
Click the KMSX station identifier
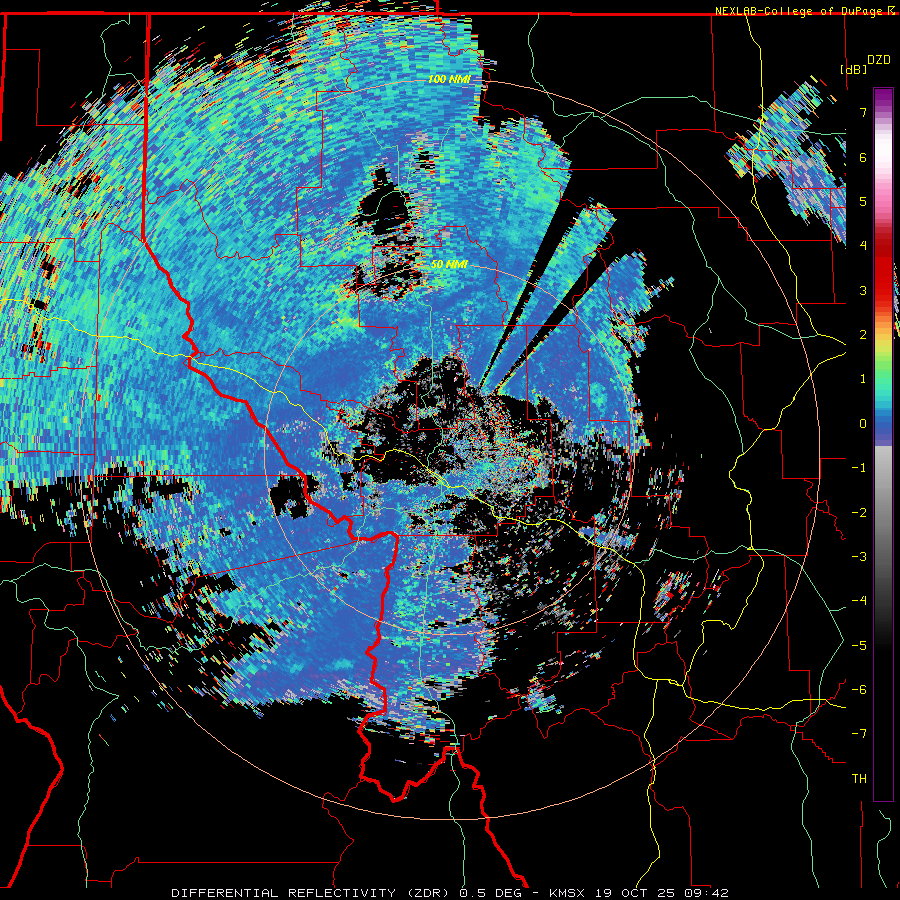coord(569,893)
